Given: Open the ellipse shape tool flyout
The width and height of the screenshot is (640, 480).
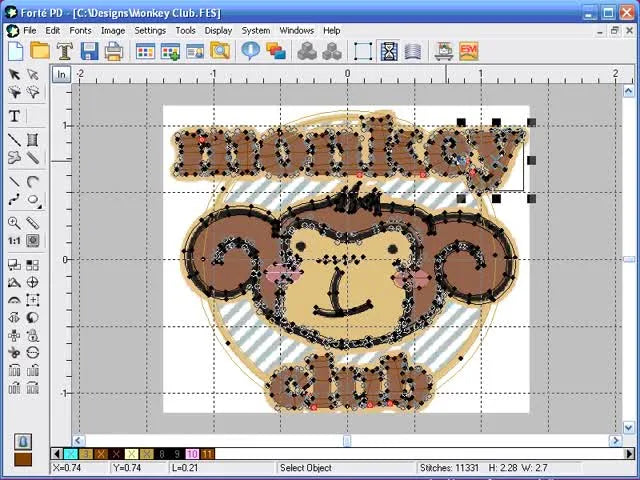Looking at the screenshot, I should (33, 200).
